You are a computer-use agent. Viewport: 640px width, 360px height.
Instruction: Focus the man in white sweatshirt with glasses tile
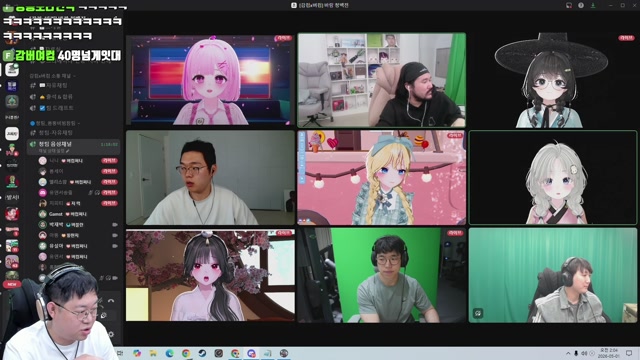tap(210, 178)
